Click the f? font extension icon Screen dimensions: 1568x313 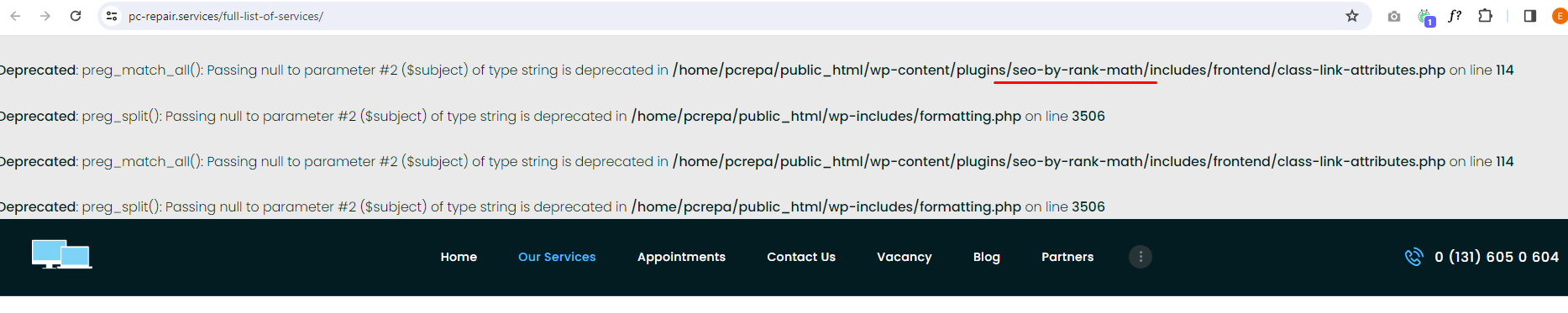(x=1455, y=16)
